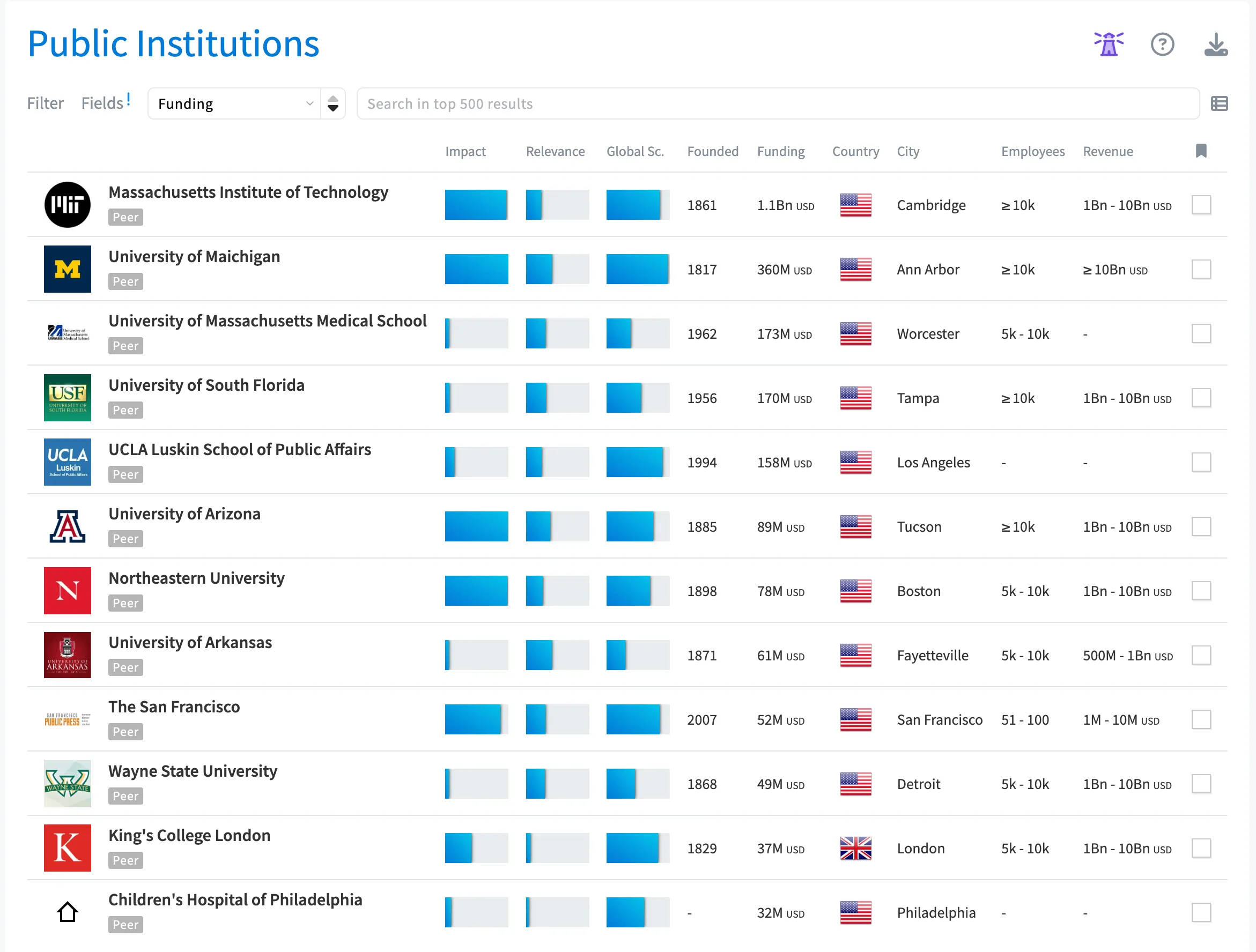Screen dimensions: 1256x952
Task: Toggle the sort direction arrows button
Action: click(333, 103)
